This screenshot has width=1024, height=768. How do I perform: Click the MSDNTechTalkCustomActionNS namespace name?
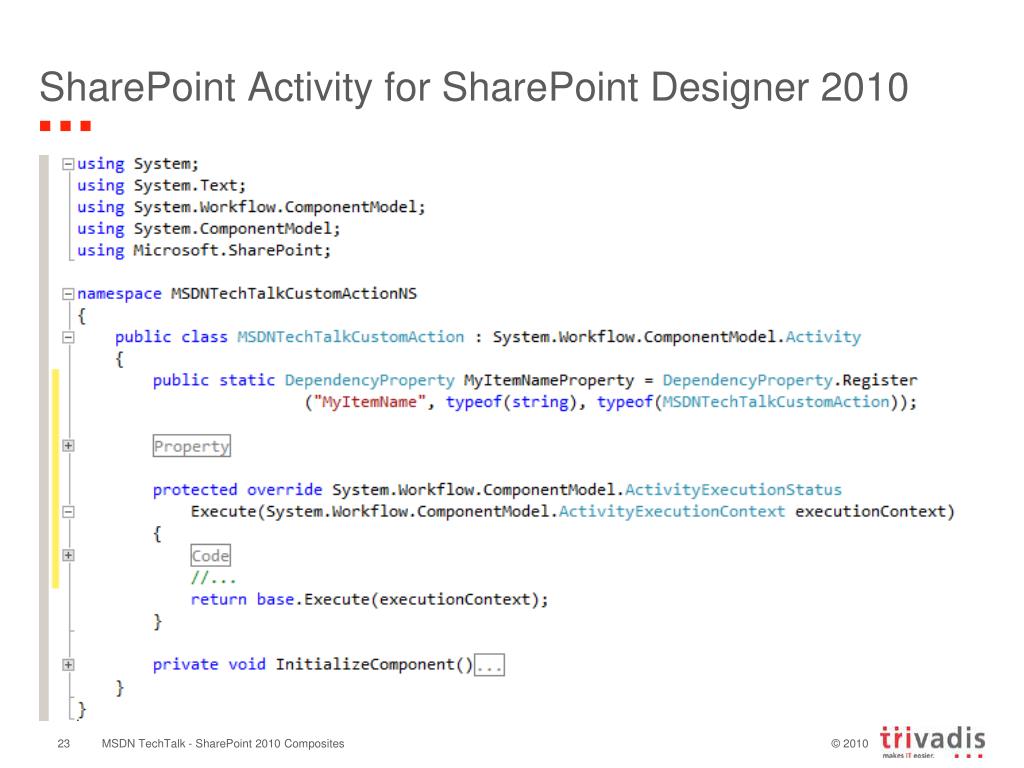click(294, 294)
